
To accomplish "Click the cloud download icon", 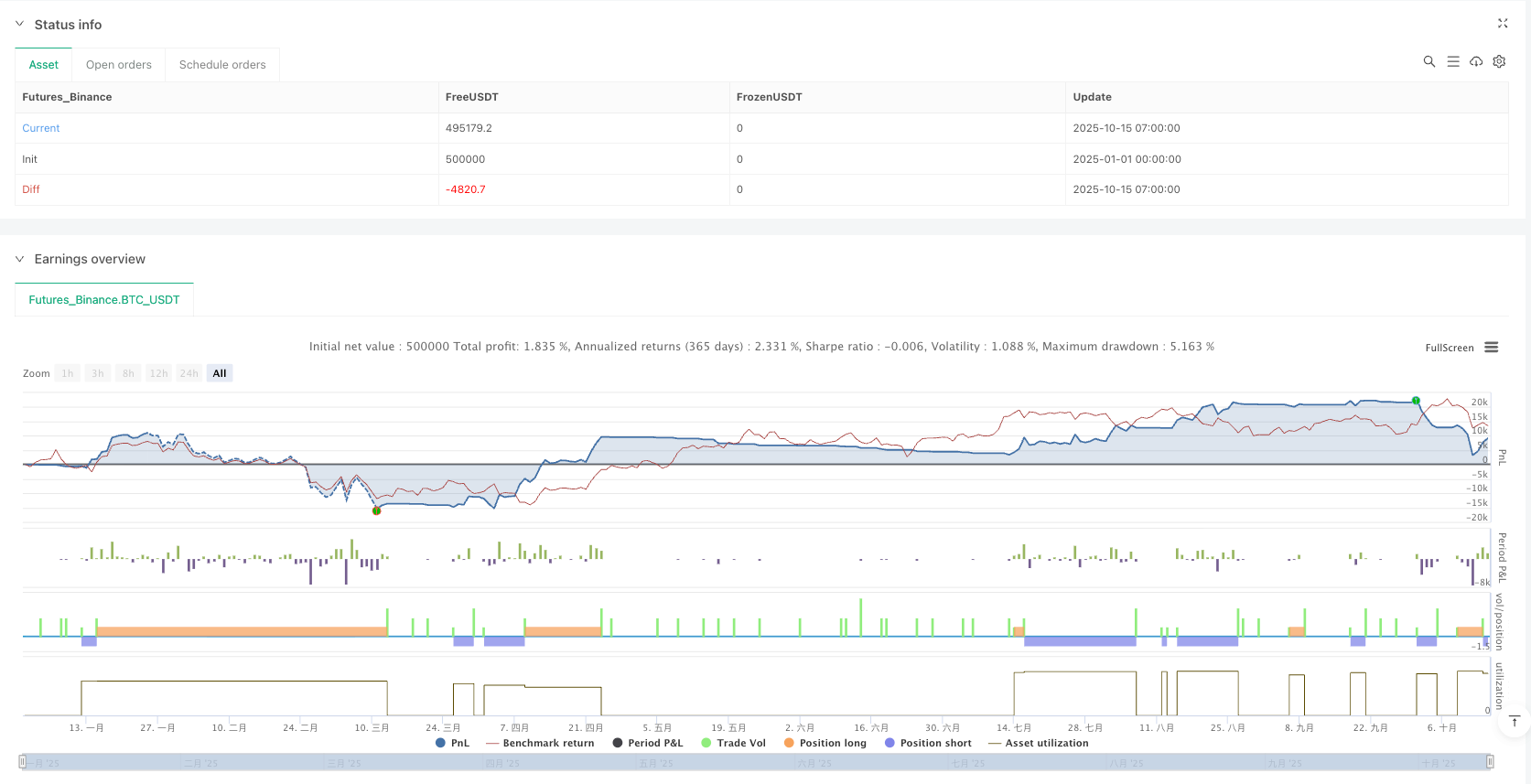I will coord(1476,62).
